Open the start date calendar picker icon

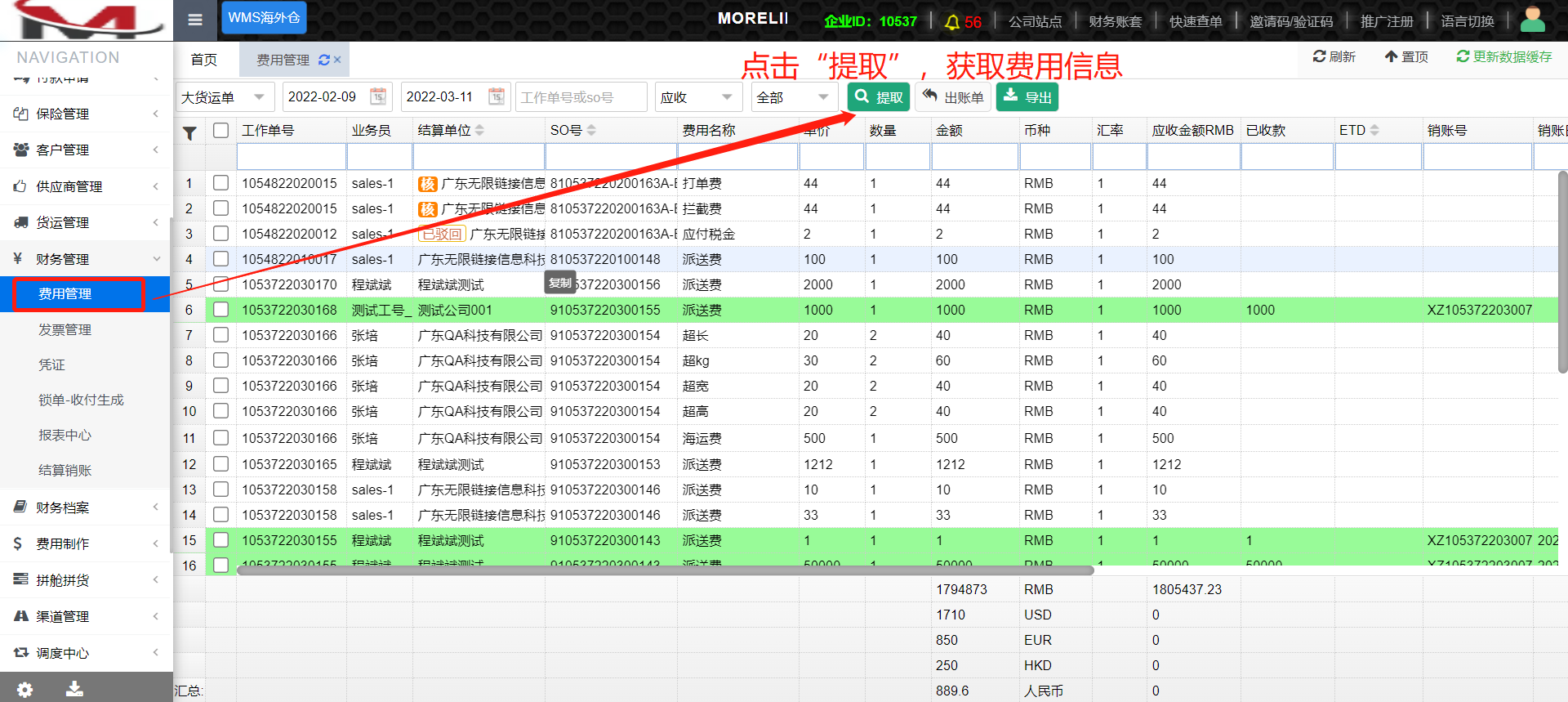pos(378,97)
